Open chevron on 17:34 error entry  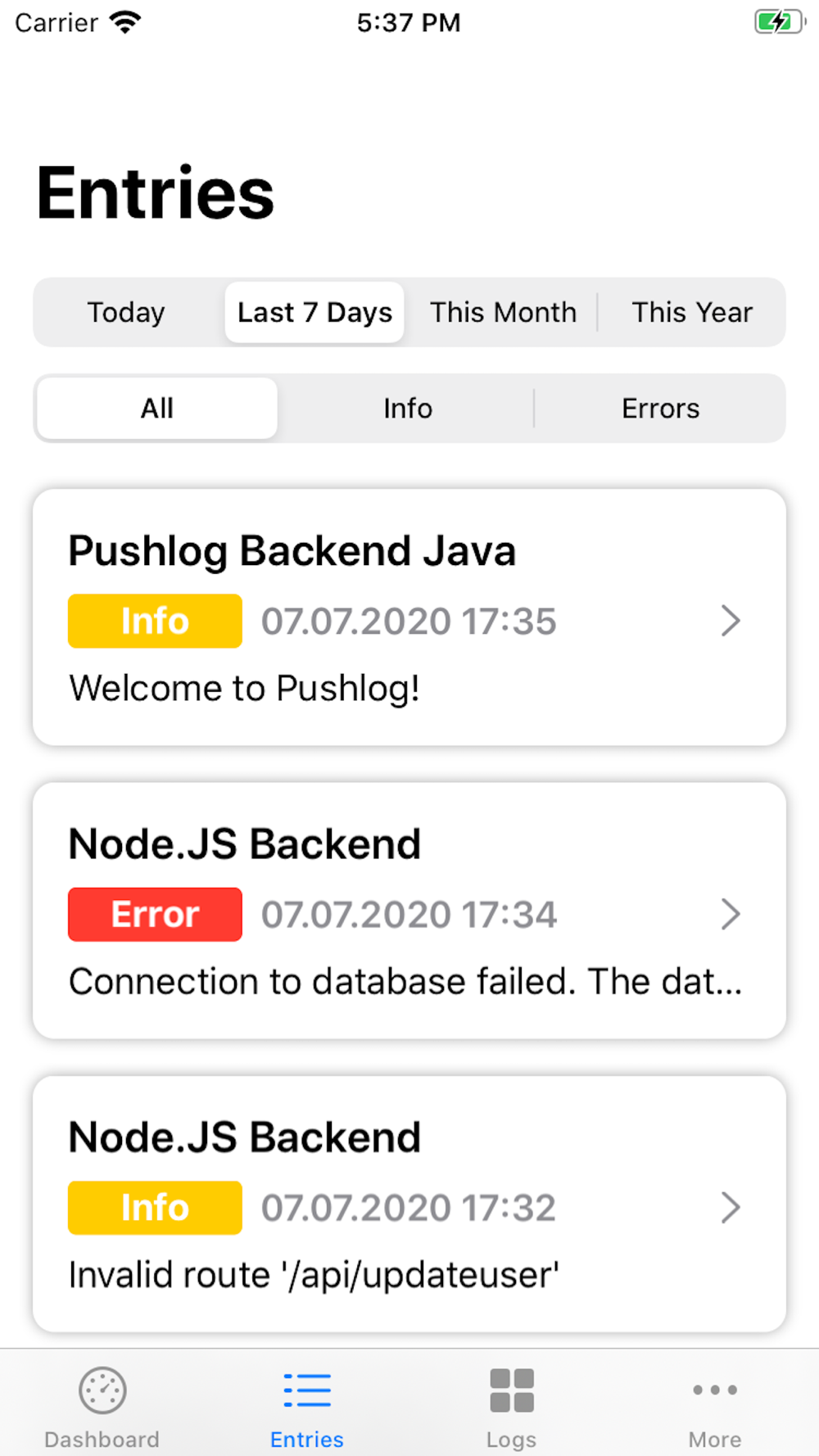point(731,914)
